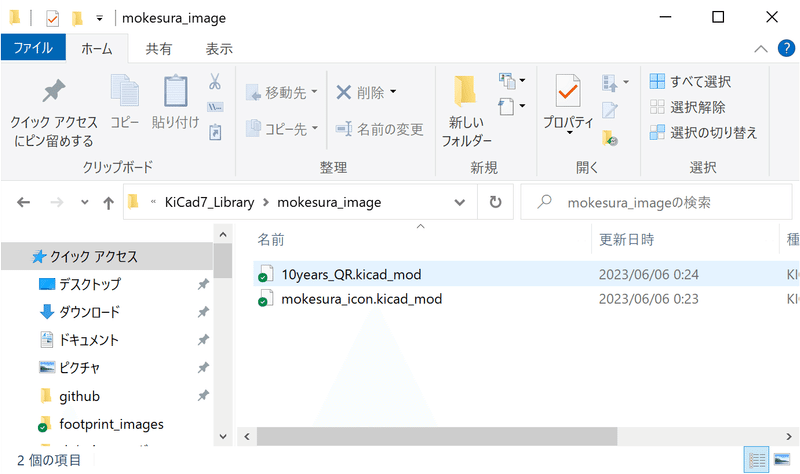Select the mokesura_icon.kicad_mod file
Screen dimensions: 800x474
coord(362,299)
